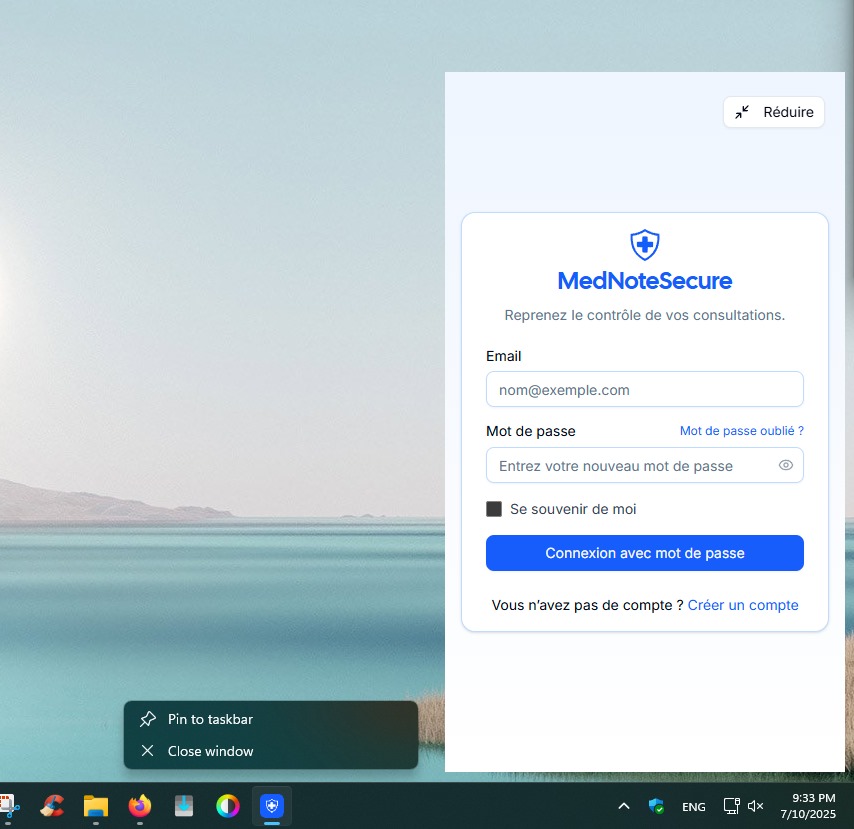This screenshot has height=829, width=854.
Task: Open Firefox from the taskbar
Action: 139,806
